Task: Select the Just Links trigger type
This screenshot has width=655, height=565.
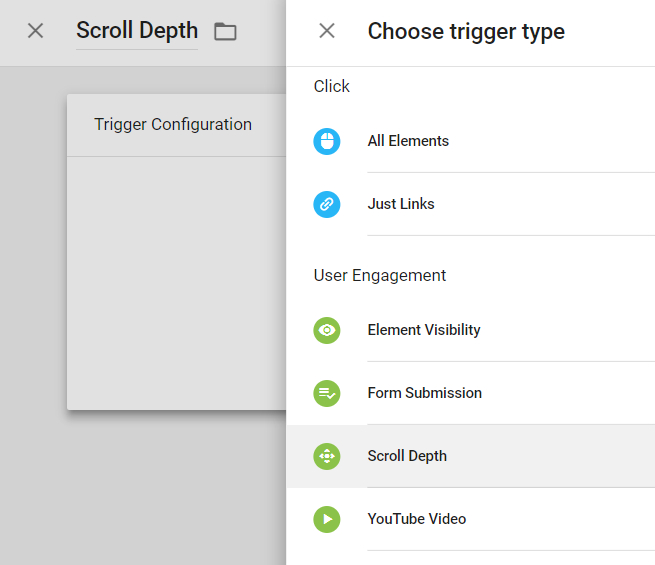Action: (x=401, y=204)
